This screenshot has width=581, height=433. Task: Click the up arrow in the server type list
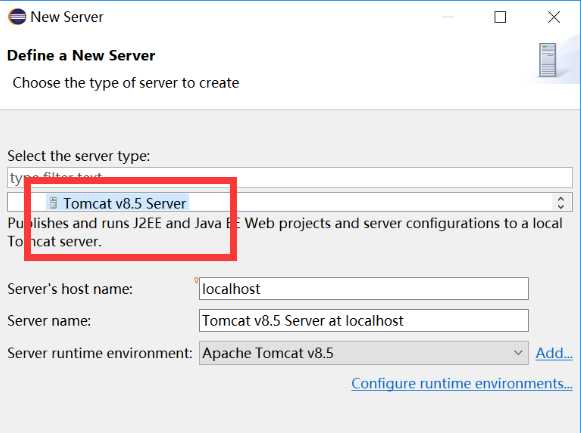click(x=561, y=198)
